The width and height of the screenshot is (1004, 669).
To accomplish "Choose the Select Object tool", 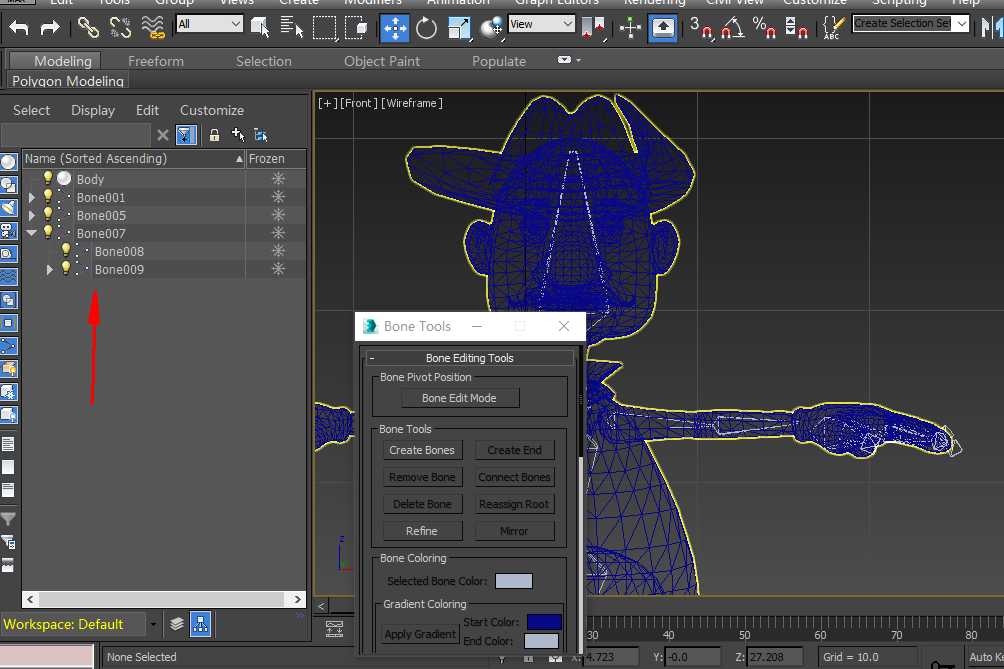I will (x=260, y=28).
